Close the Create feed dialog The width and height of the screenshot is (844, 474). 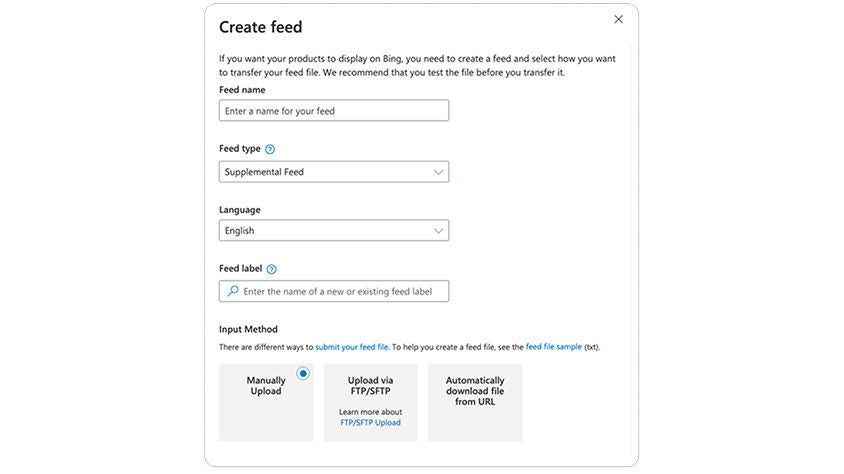[x=618, y=19]
